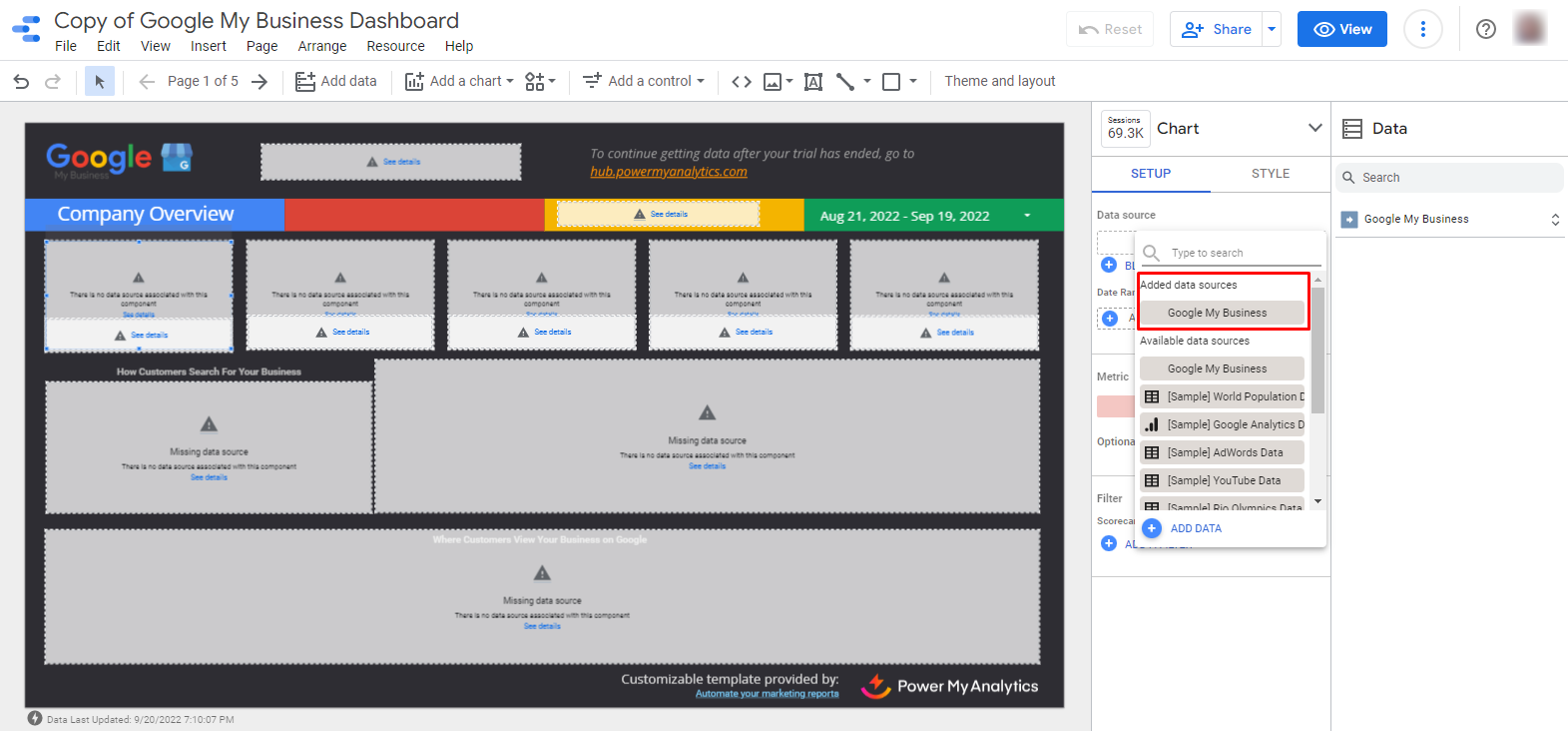Viewport: 1568px width, 731px height.
Task: Expand the Chart type chevron
Action: tap(1314, 128)
